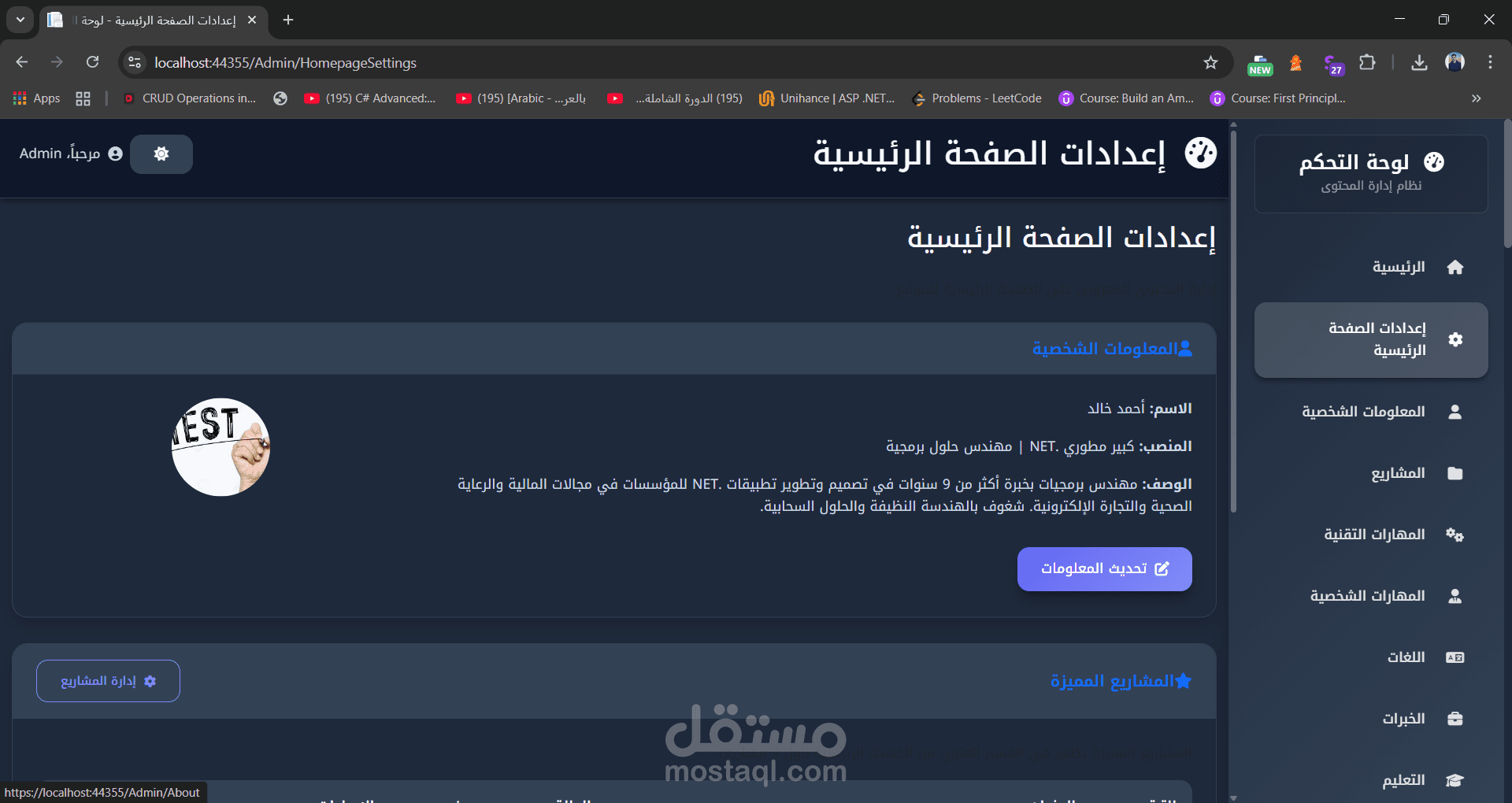The height and width of the screenshot is (803, 1512).
Task: Open the Unihance ASP .NET bookmark
Action: point(827,98)
